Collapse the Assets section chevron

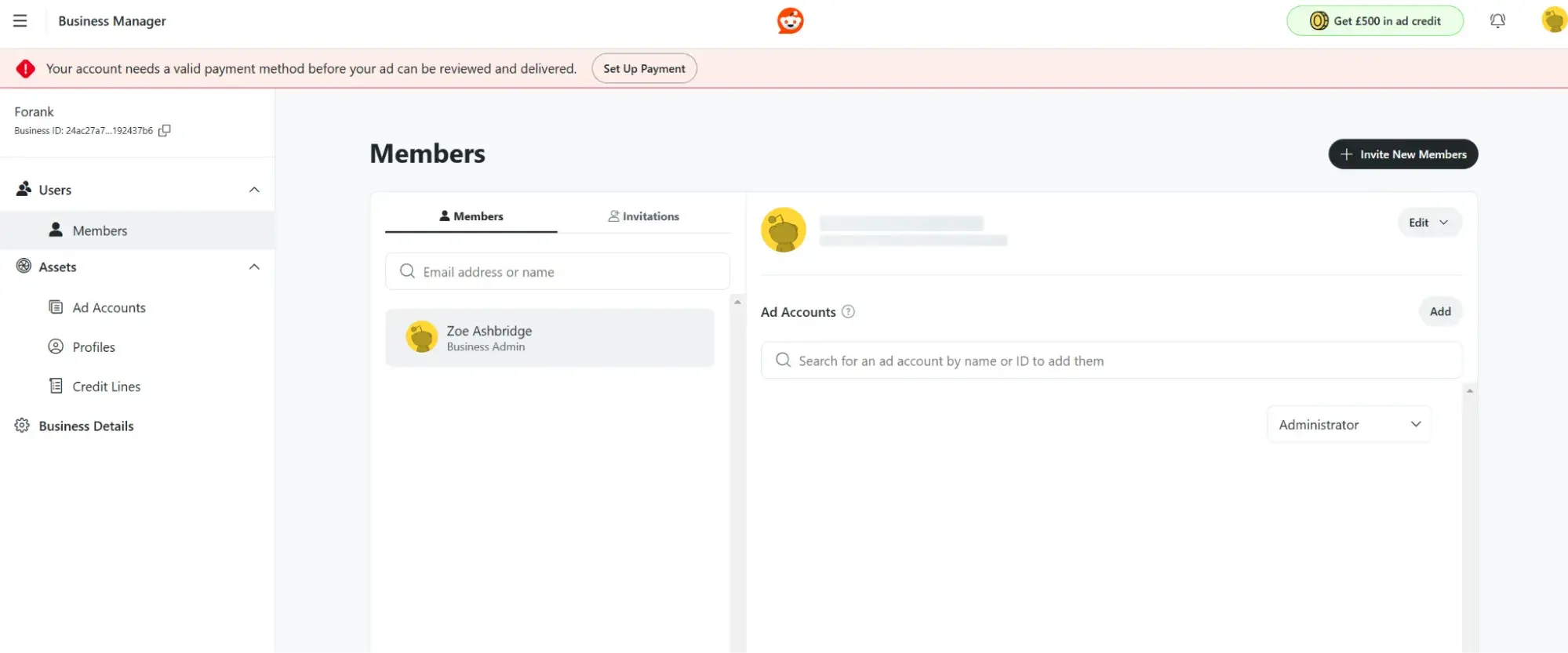[254, 267]
